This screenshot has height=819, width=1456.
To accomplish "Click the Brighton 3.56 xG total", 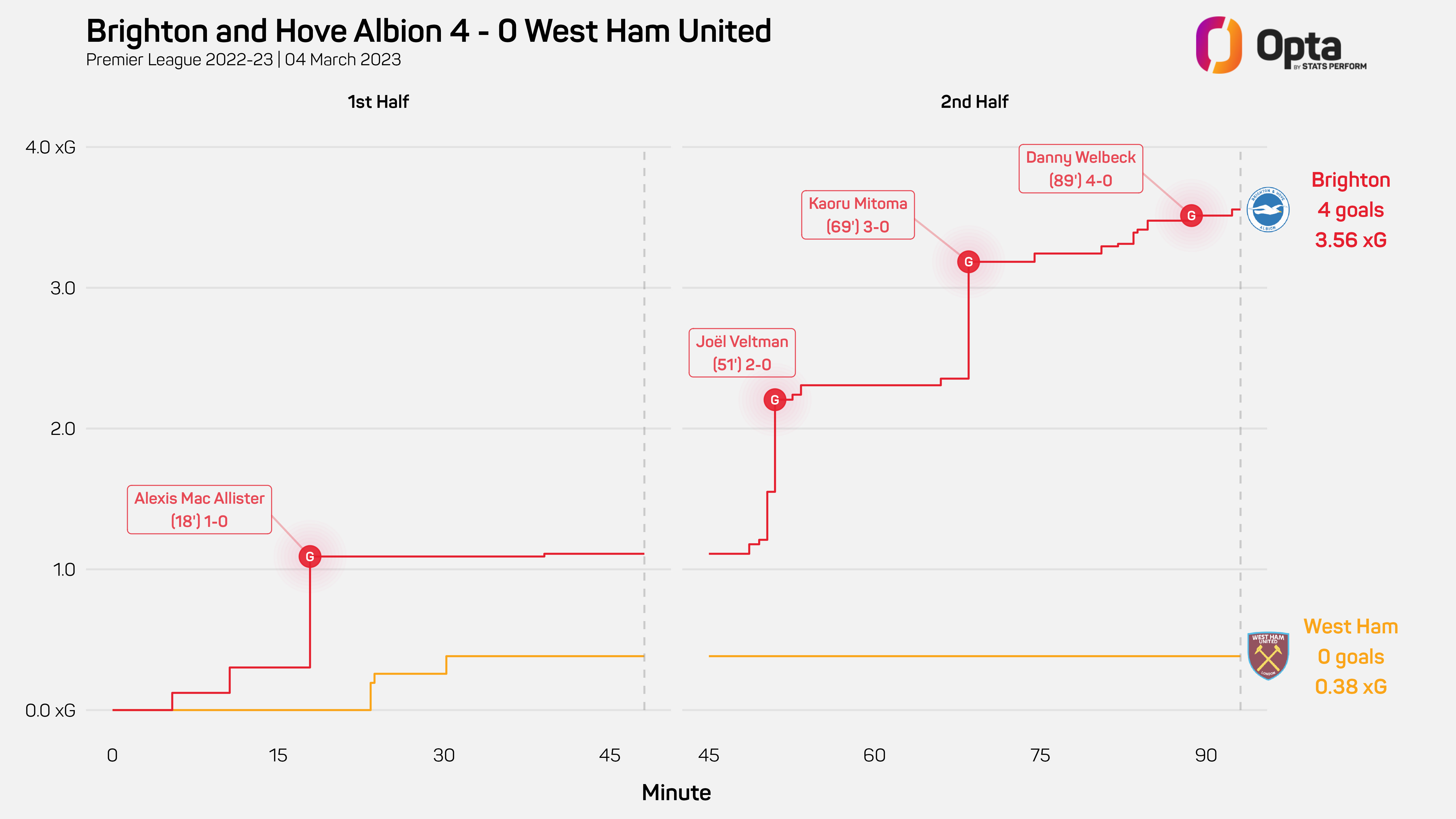I will point(1351,240).
